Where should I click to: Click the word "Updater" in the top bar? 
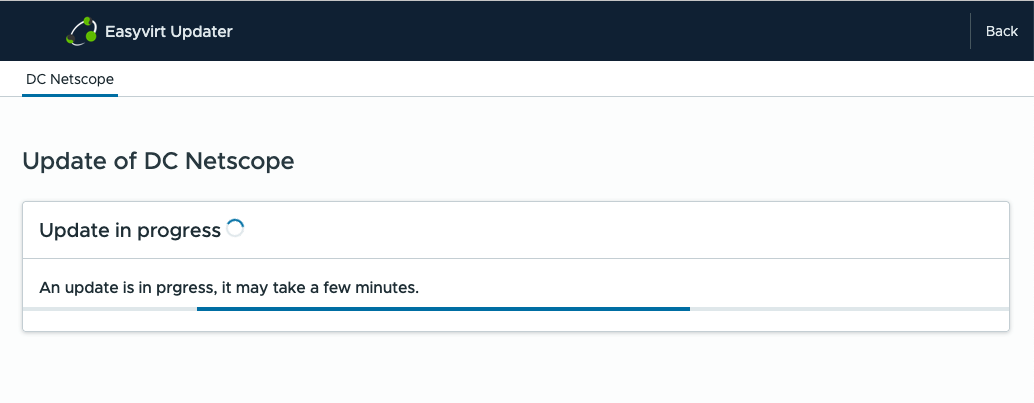[x=202, y=31]
